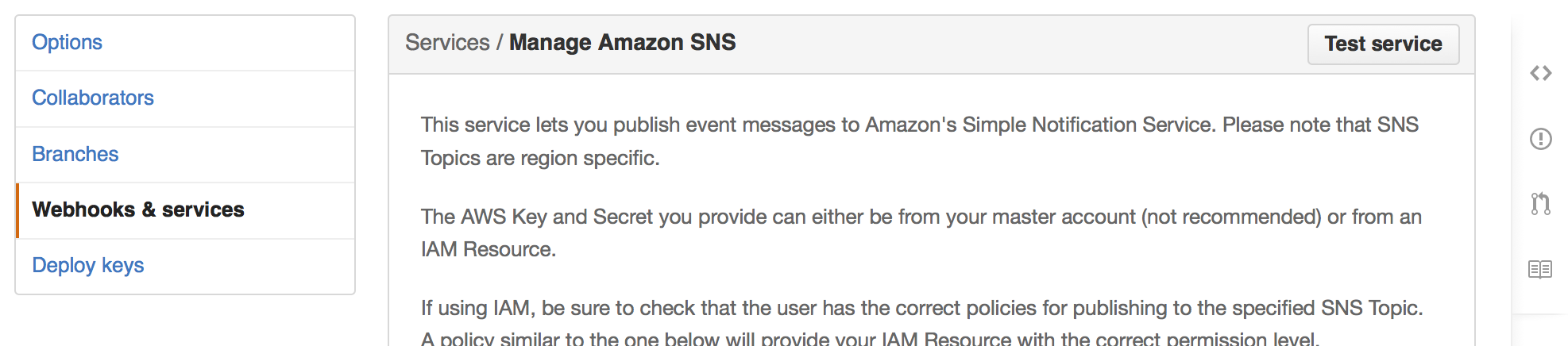
Task: Open Deploy keys settings
Action: [x=88, y=265]
